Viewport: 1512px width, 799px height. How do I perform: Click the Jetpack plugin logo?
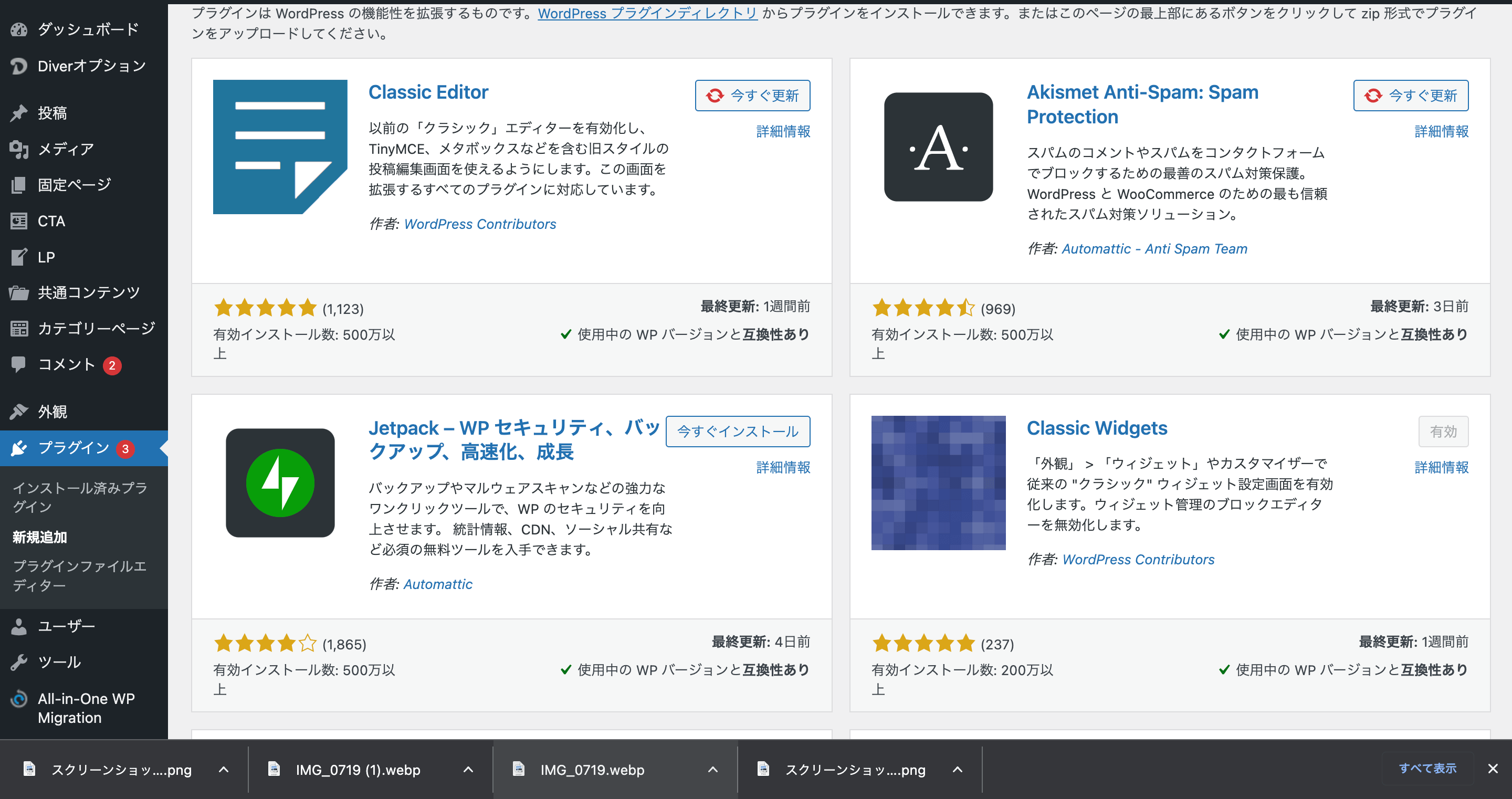[280, 482]
